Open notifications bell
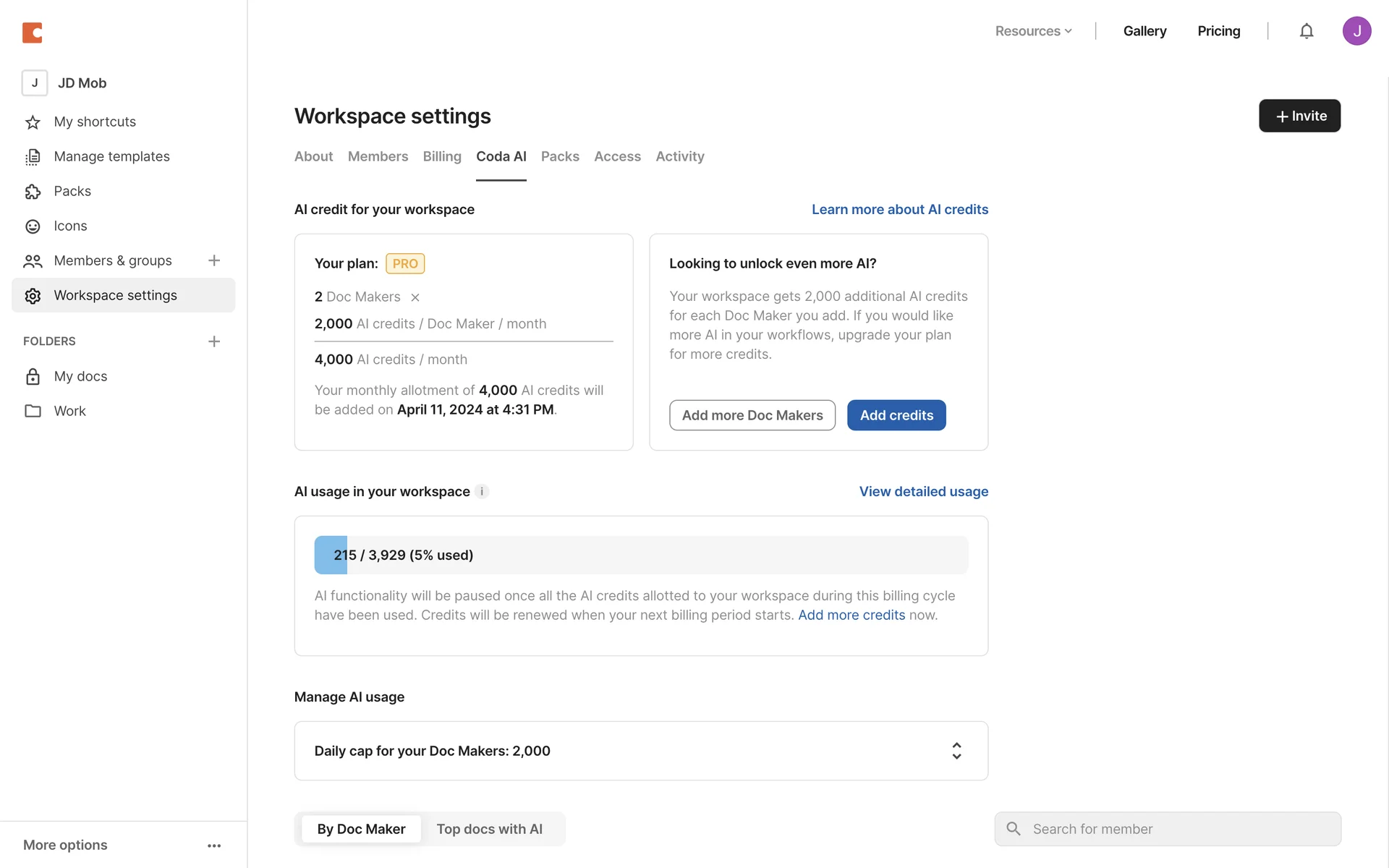Screen dimensions: 1389x868 1306,31
